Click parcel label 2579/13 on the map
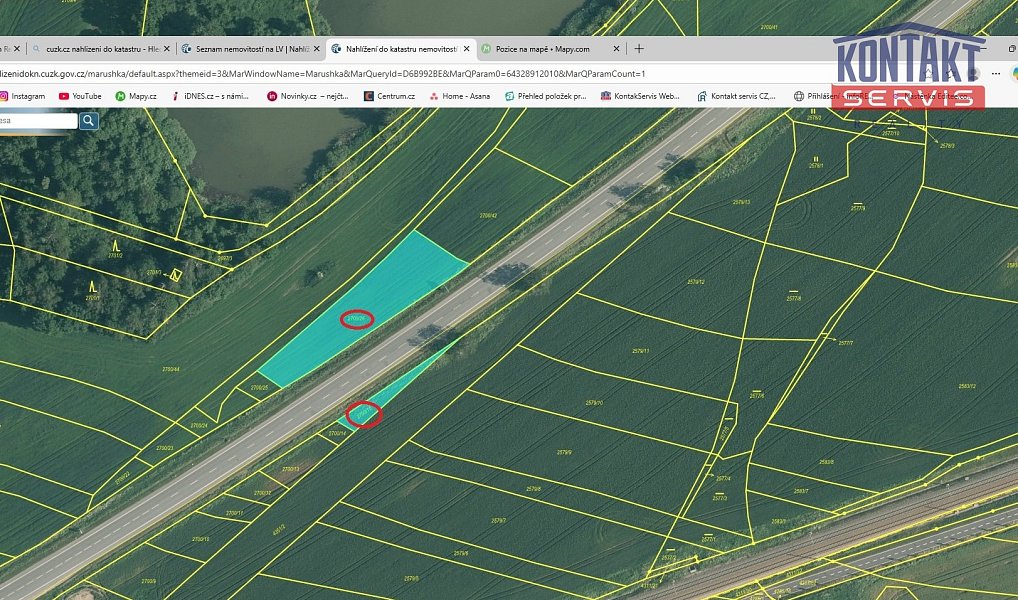This screenshot has width=1018, height=600. 741,202
